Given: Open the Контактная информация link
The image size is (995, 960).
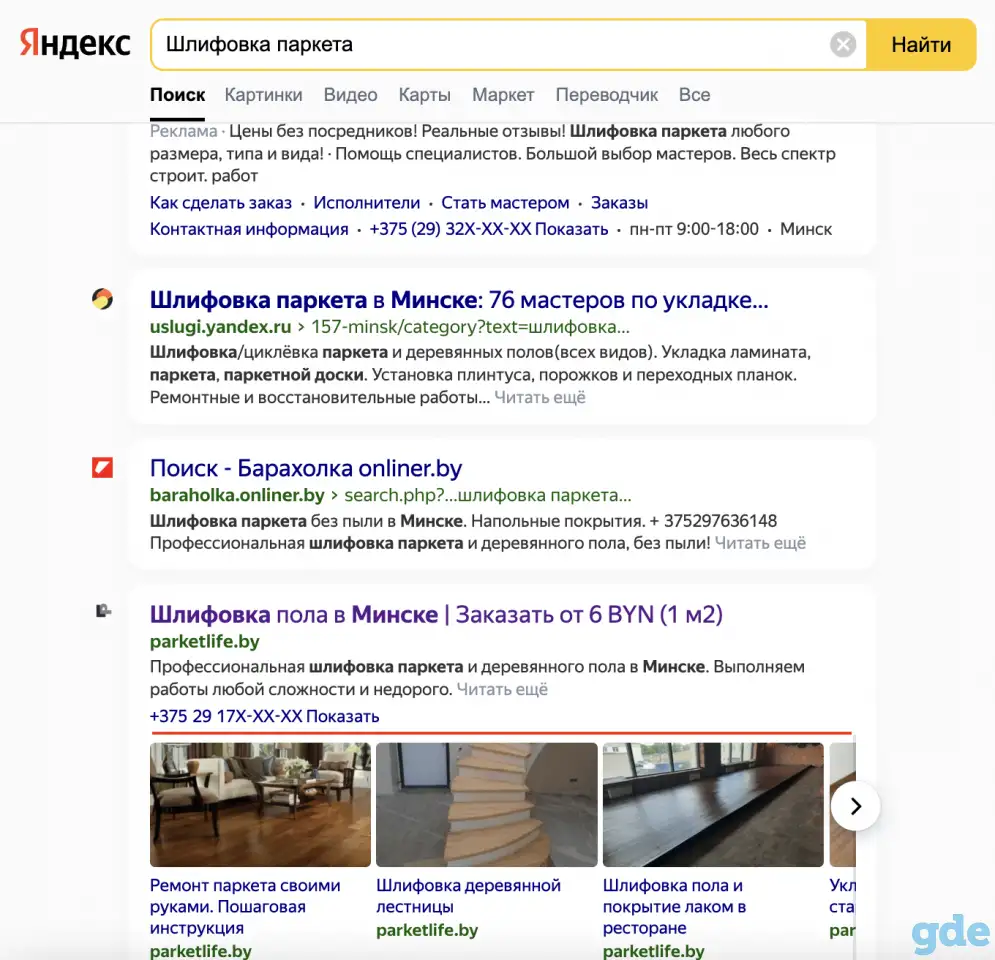Looking at the screenshot, I should 249,229.
